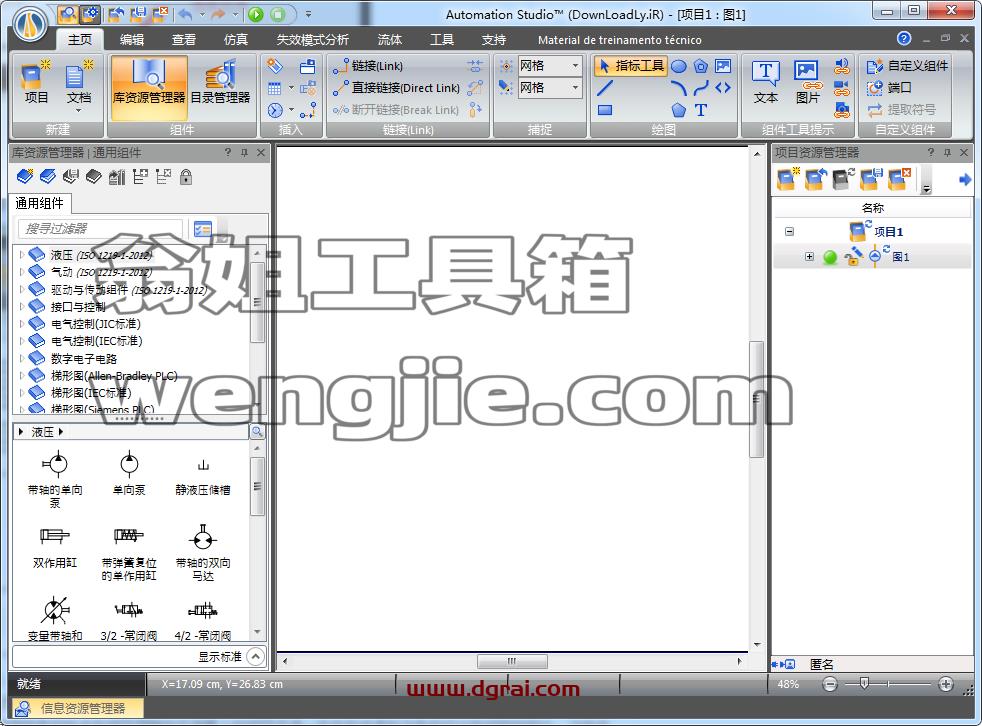Select 梯形图(Allen-Bradley PLC) library item

(x=114, y=376)
